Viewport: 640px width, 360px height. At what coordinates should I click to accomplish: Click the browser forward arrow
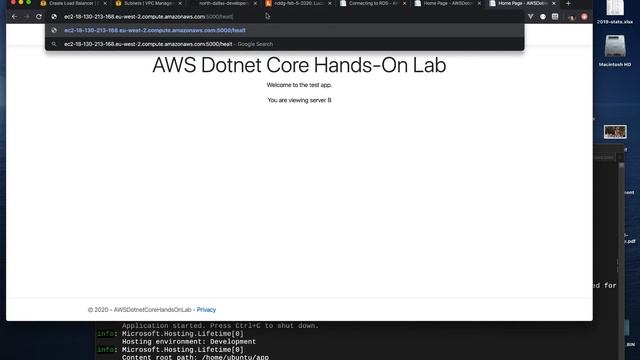coord(27,17)
